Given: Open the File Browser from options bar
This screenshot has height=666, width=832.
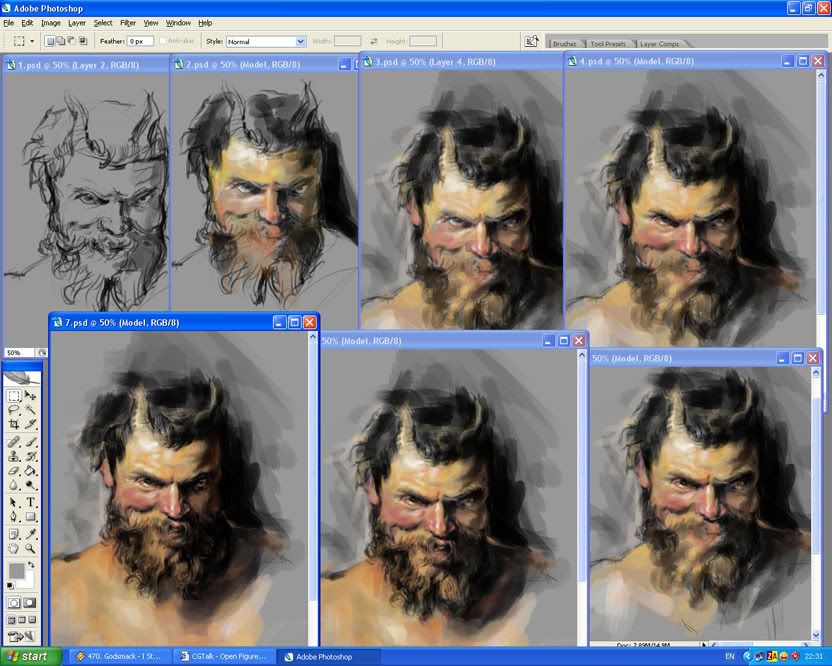Looking at the screenshot, I should pos(532,41).
